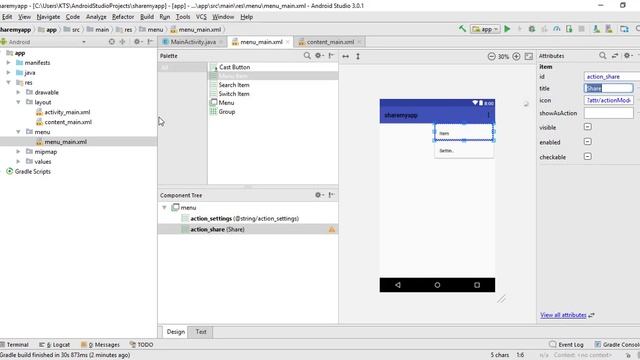
Task: Select the Design editor tab
Action: (176, 332)
